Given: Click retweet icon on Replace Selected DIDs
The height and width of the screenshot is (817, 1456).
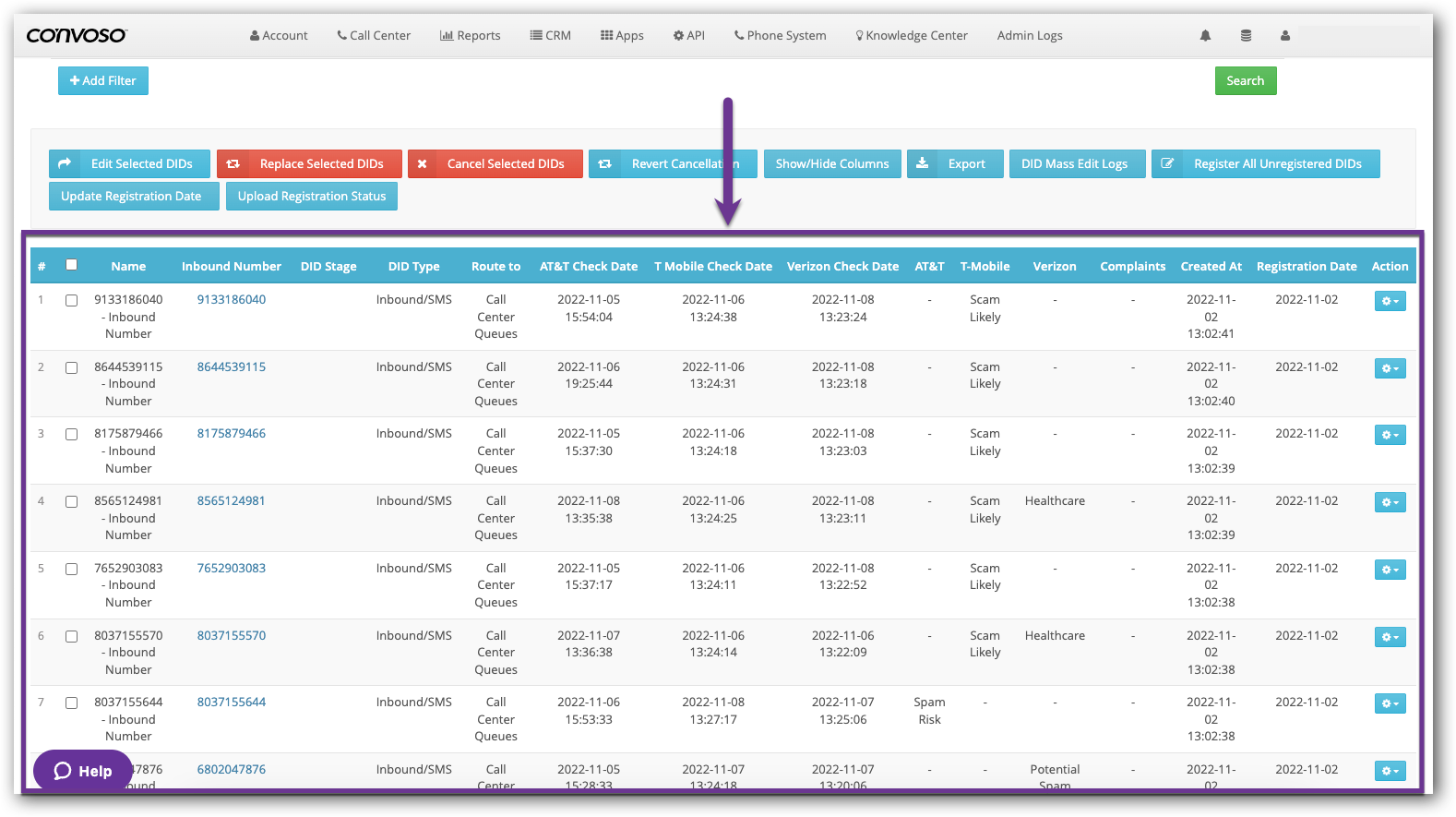Looking at the screenshot, I should [233, 163].
